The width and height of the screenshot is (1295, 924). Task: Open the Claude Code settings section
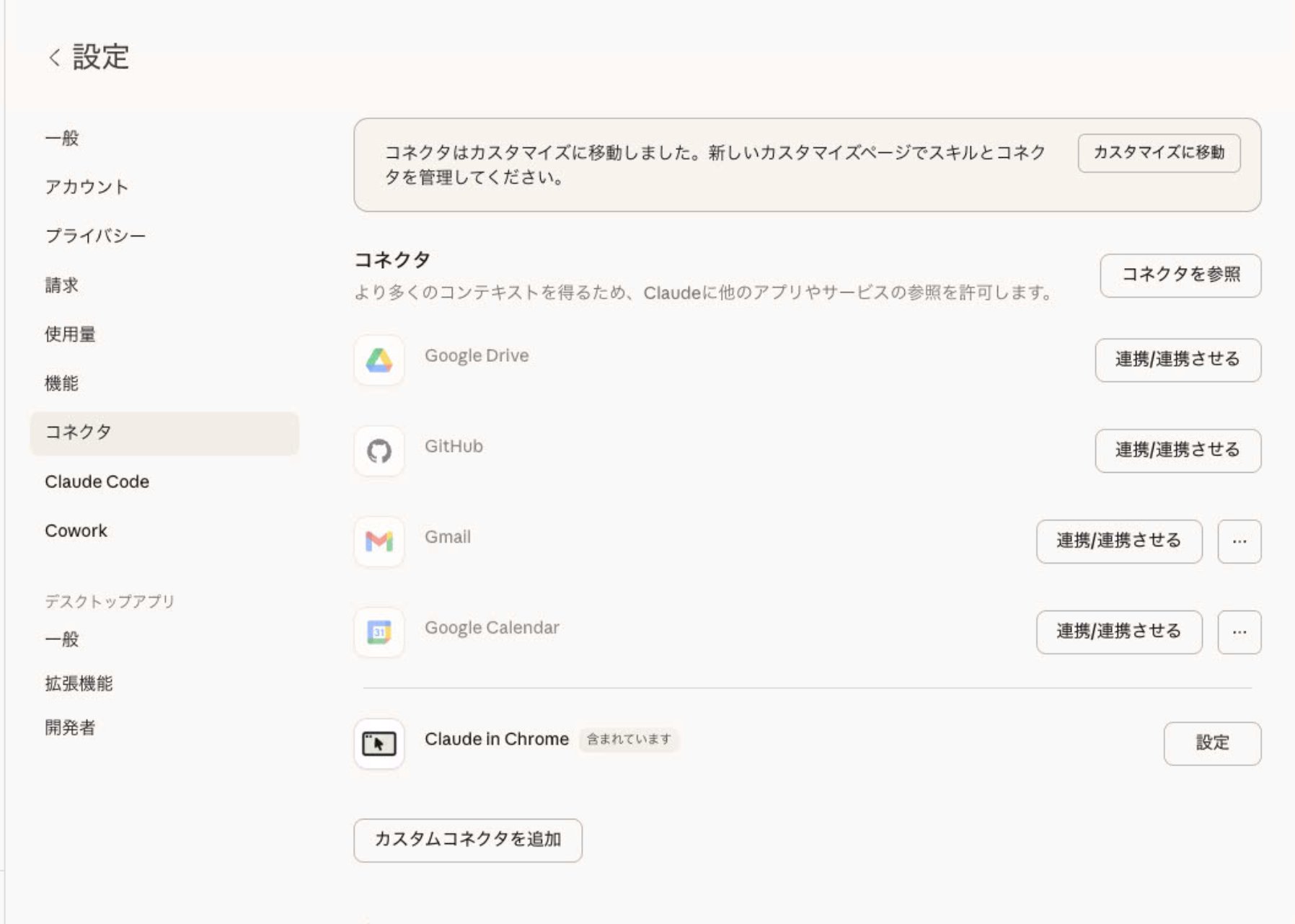pos(97,481)
